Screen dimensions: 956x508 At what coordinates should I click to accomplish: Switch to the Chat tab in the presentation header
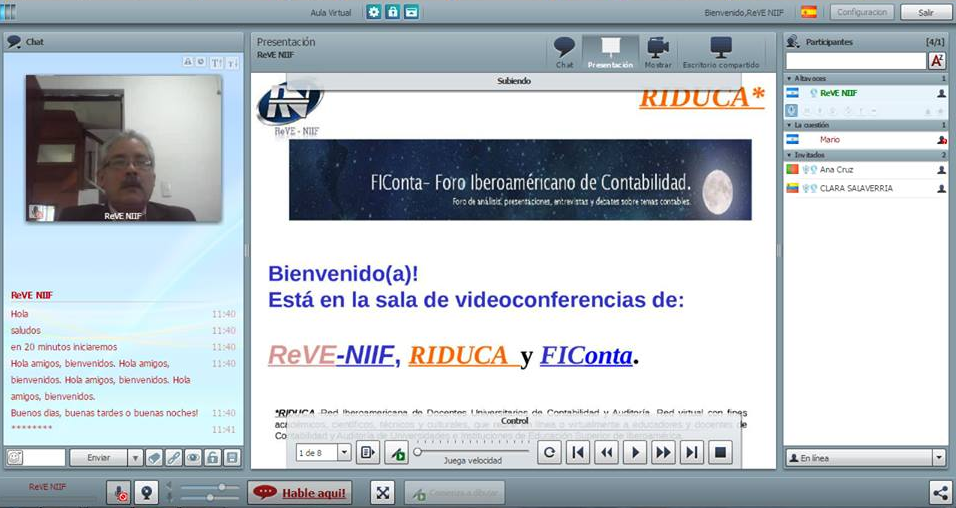(x=565, y=52)
